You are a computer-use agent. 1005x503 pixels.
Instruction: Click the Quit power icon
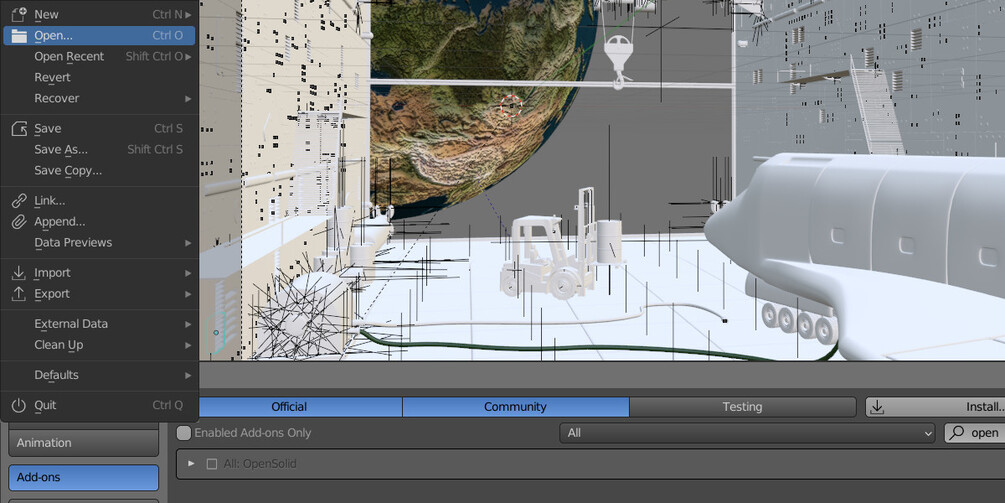19,405
